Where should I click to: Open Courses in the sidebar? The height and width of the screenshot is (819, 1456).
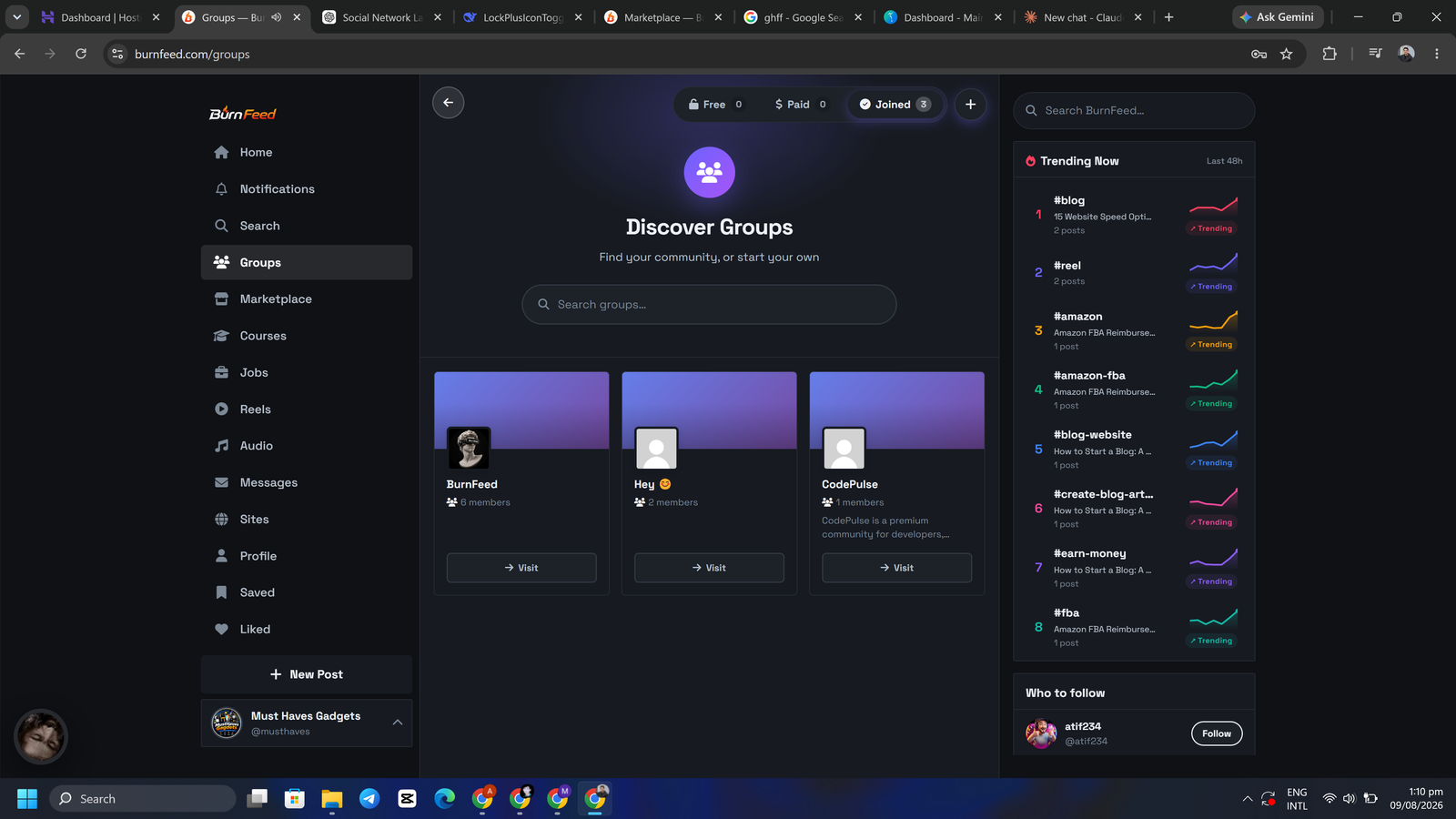(307, 336)
